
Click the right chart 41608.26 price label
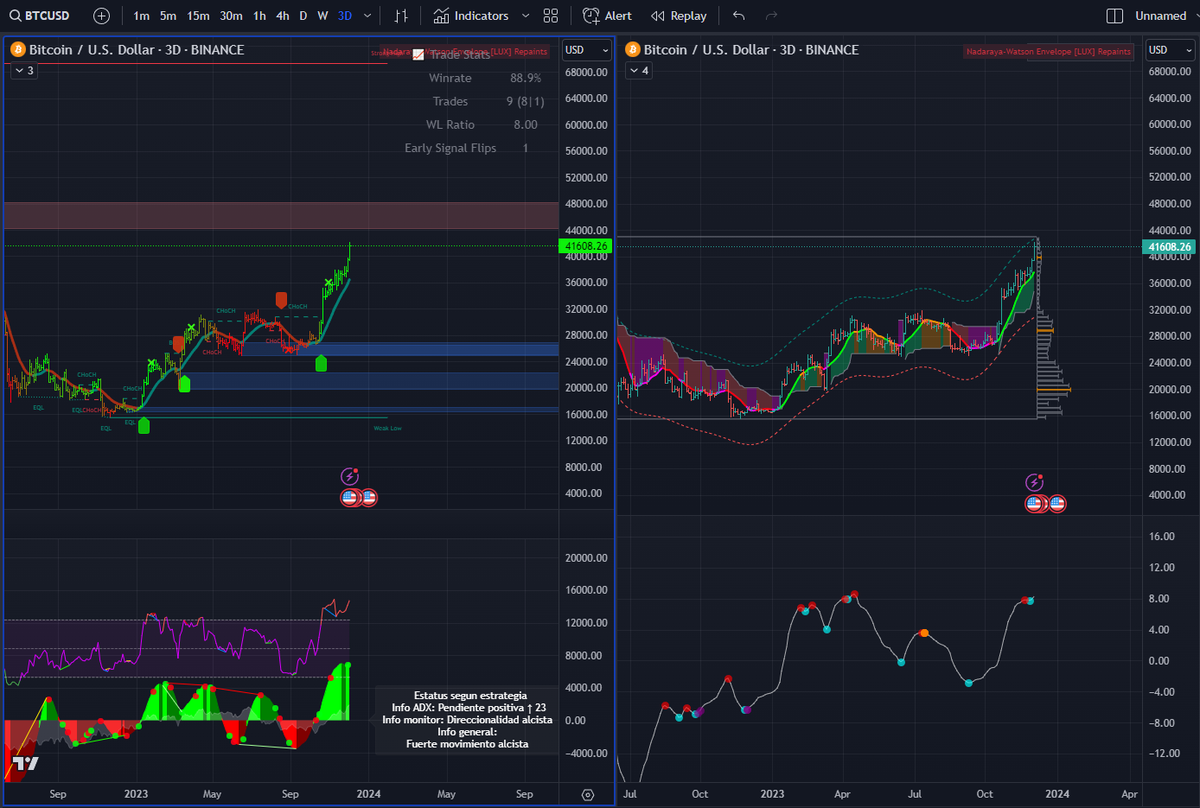pyautogui.click(x=1170, y=246)
